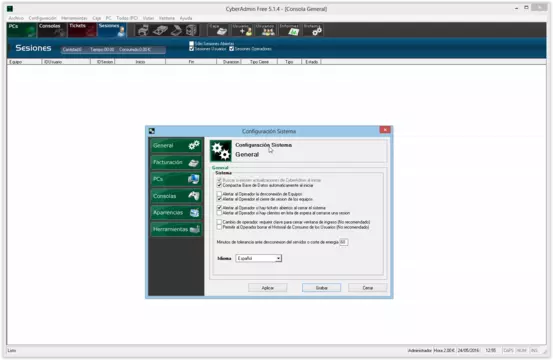Click the printer icon in the toolbar
This screenshot has width=553, height=360.
click(143, 30)
